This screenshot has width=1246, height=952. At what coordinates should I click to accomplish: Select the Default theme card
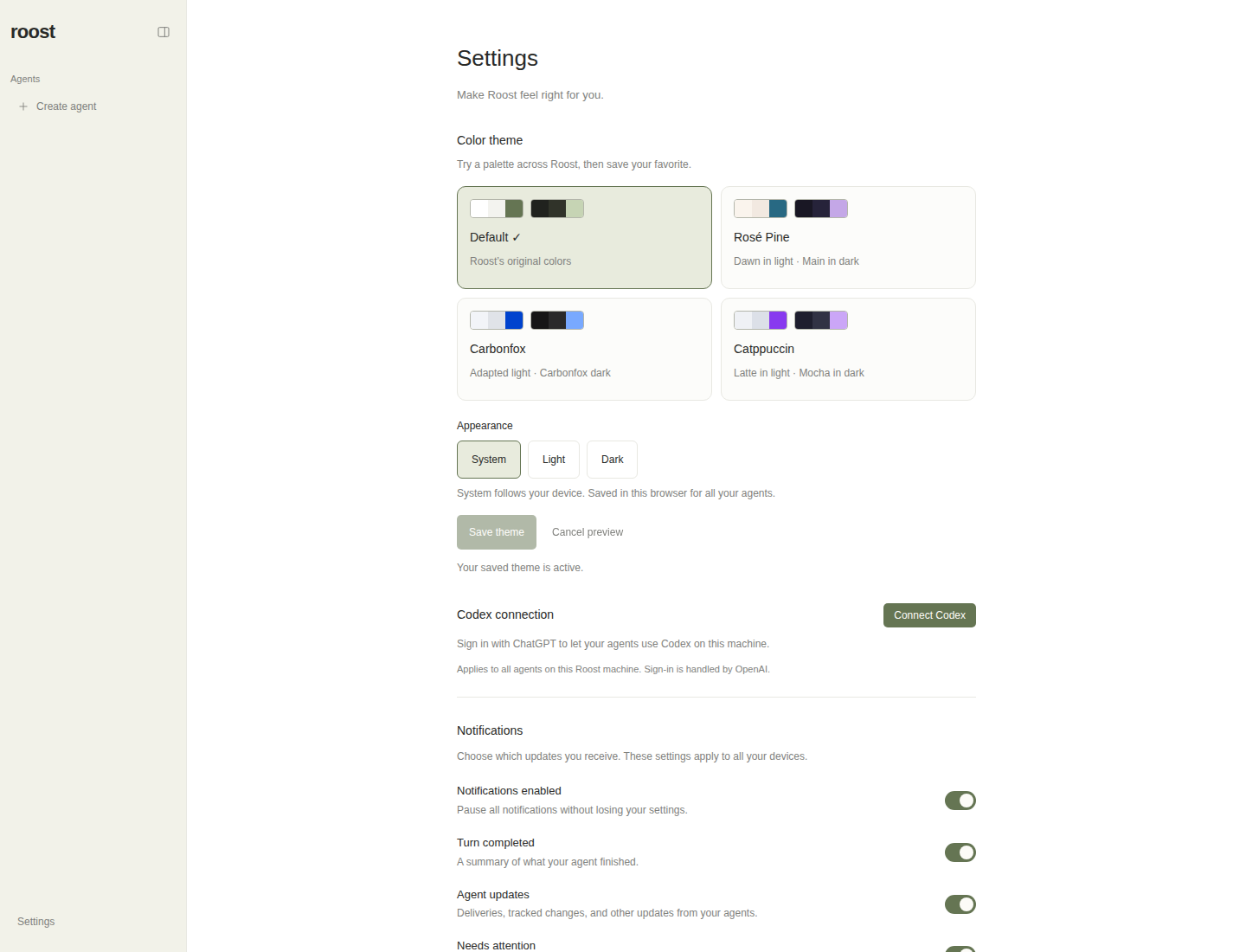click(584, 237)
